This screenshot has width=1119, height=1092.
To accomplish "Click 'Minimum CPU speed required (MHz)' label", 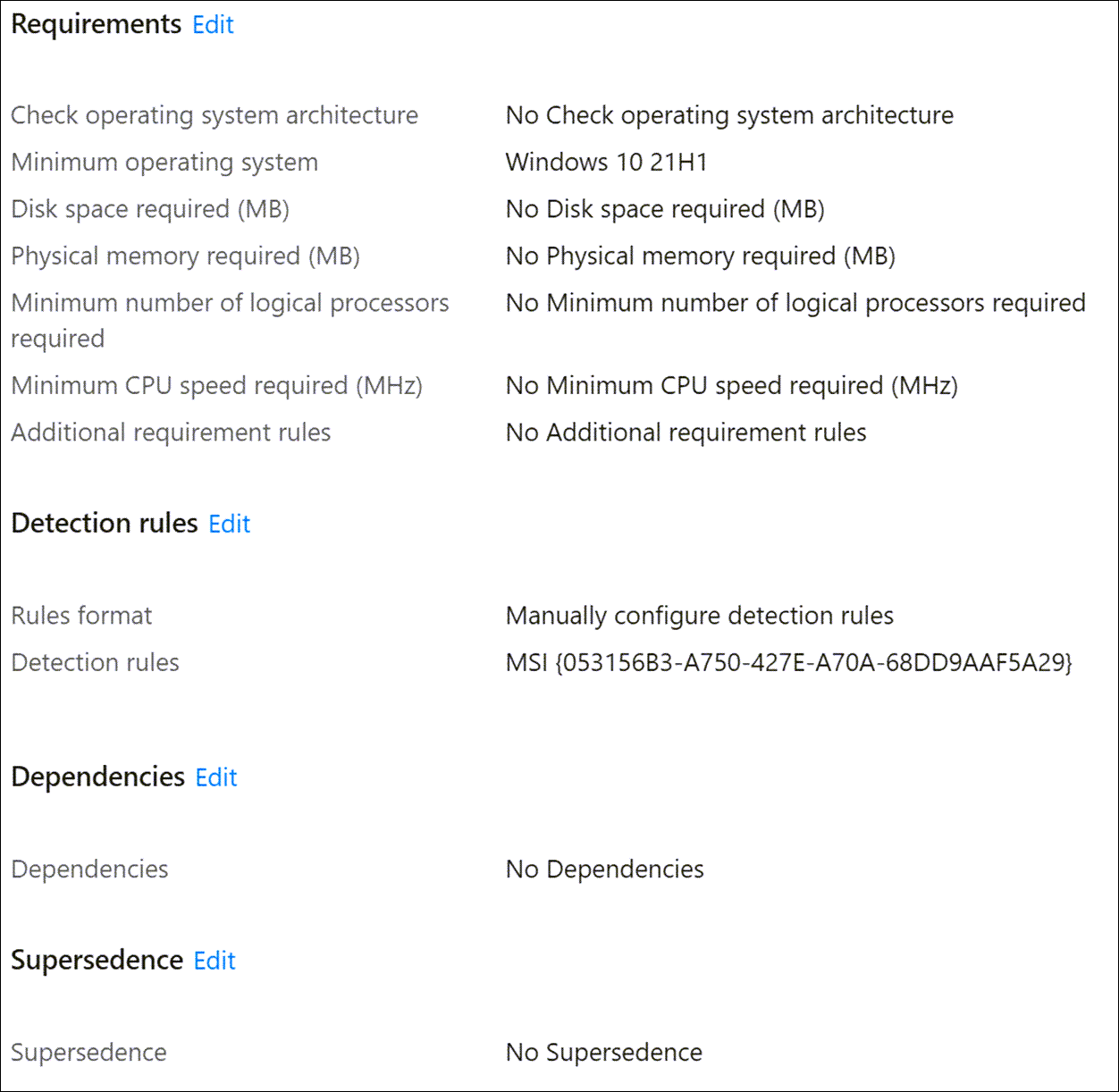I will (x=216, y=386).
